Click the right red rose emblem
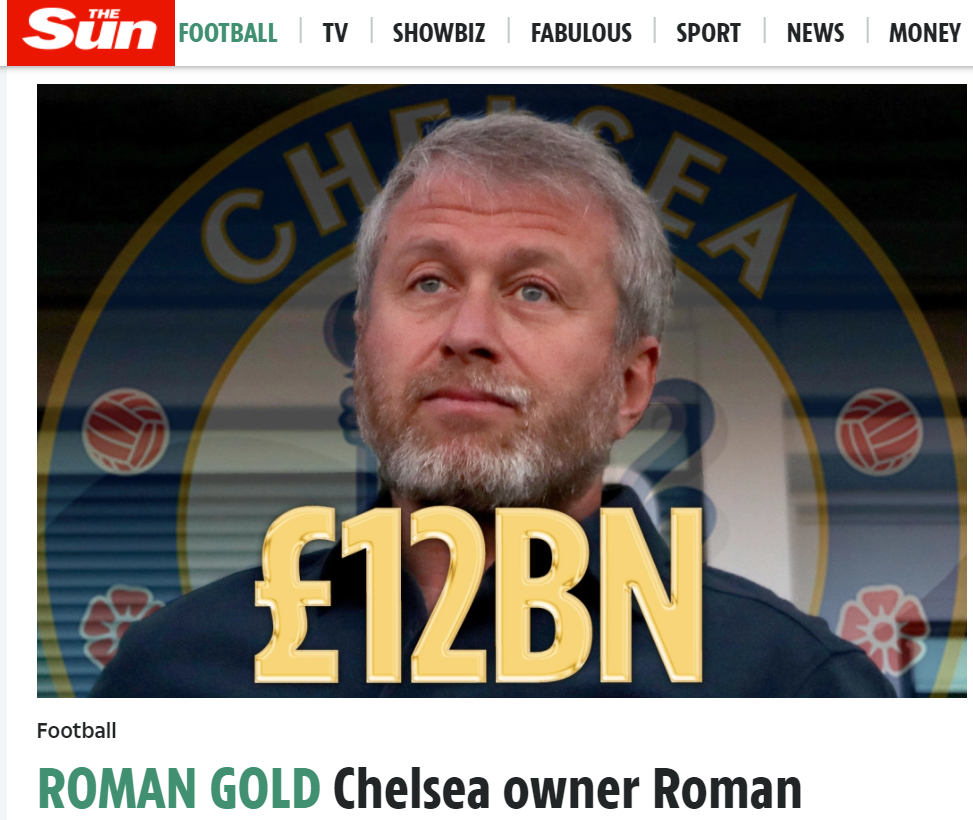The width and height of the screenshot is (973, 820). (x=881, y=628)
